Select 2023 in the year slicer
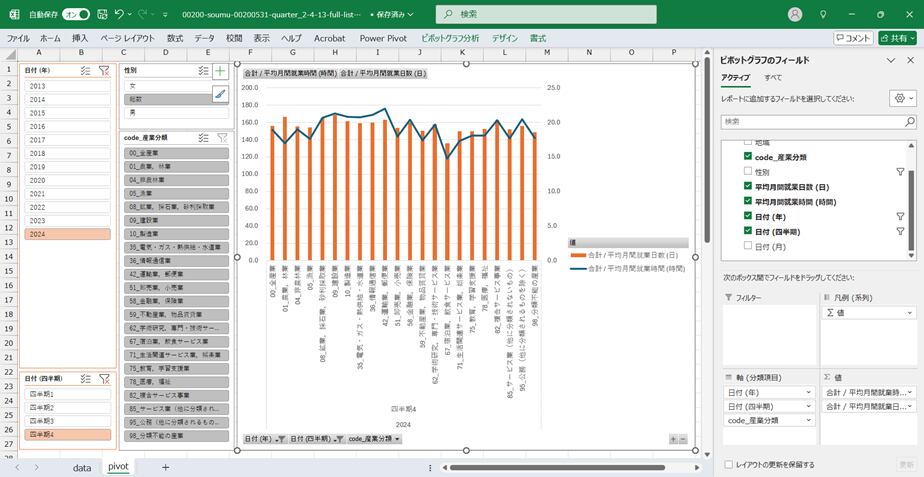Viewport: 924px width, 477px height. [37, 220]
